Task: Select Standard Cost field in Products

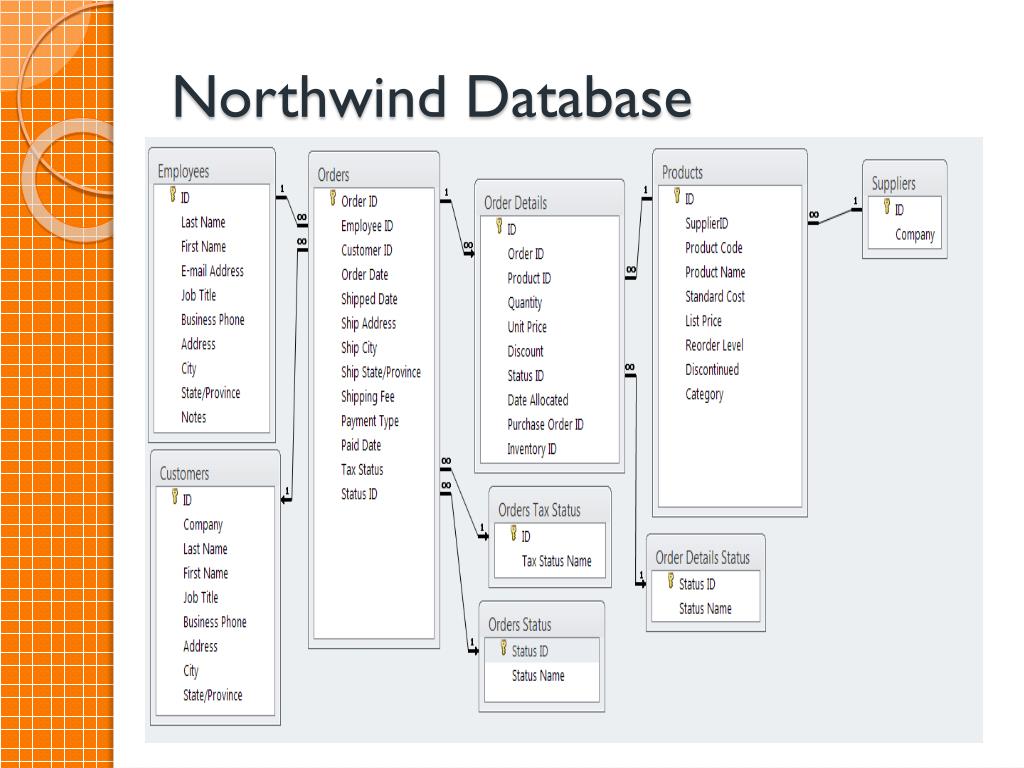Action: point(715,296)
